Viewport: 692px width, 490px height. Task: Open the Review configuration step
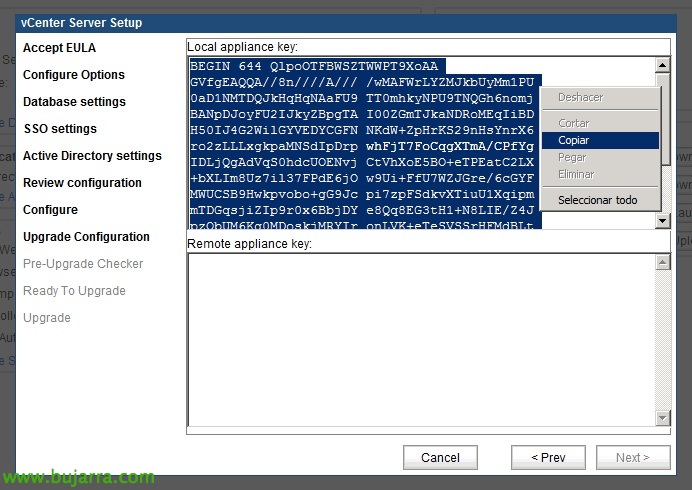[82, 183]
